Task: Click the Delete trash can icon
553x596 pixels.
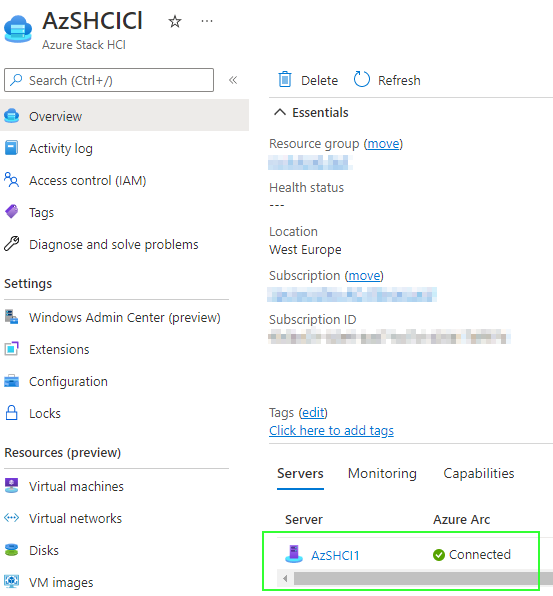Action: (285, 80)
